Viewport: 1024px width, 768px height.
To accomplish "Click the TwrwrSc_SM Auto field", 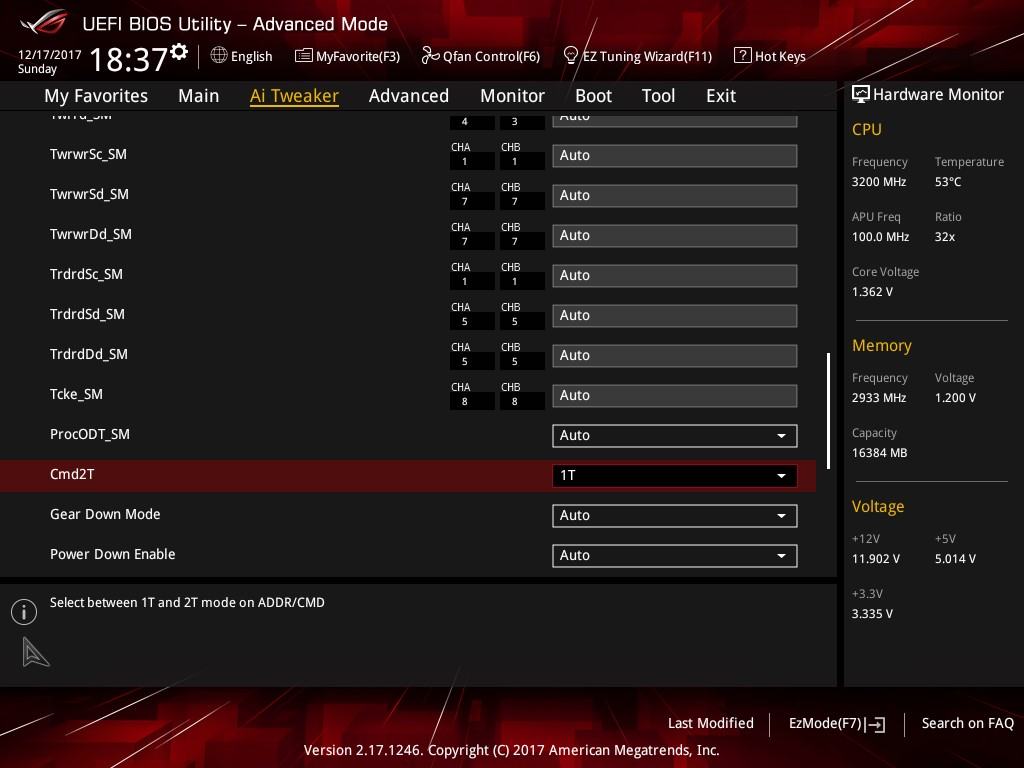I will coord(675,155).
